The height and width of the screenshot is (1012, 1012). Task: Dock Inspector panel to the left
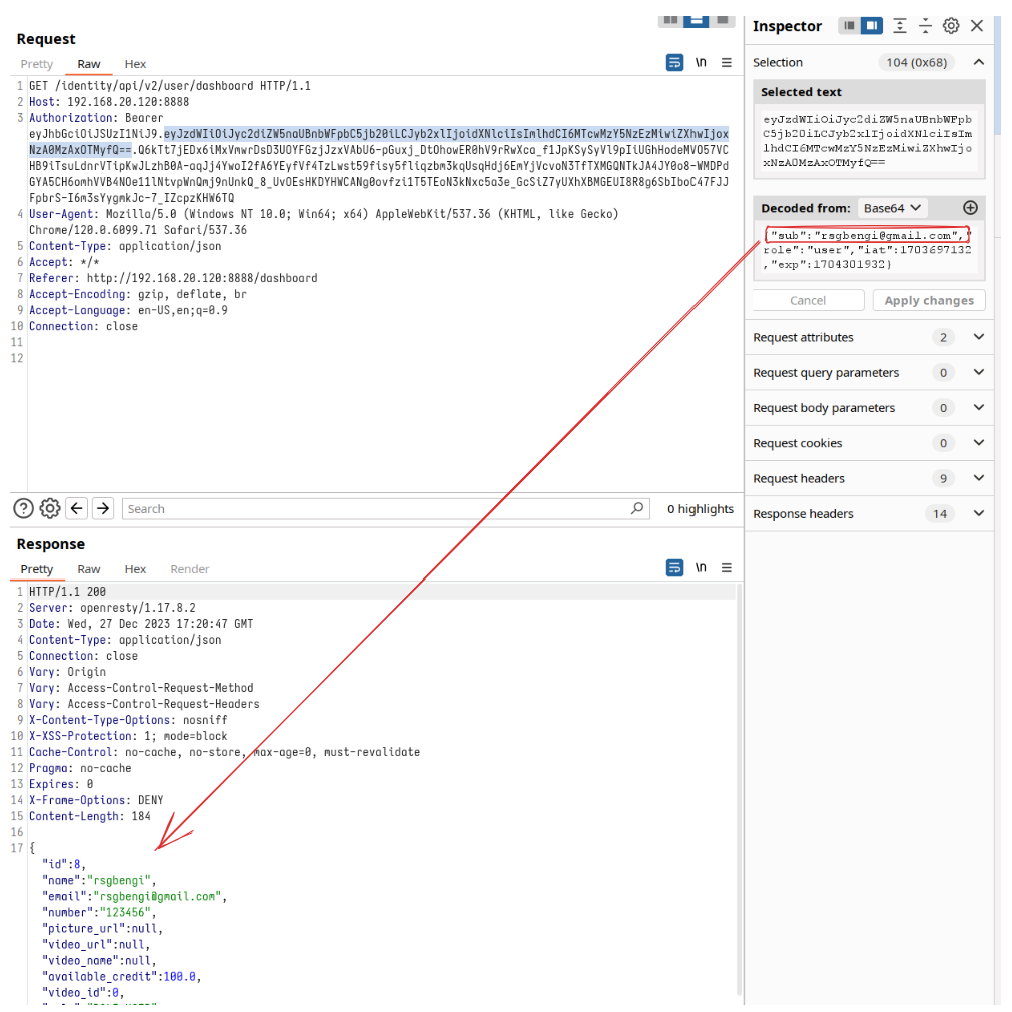pyautogui.click(x=849, y=26)
